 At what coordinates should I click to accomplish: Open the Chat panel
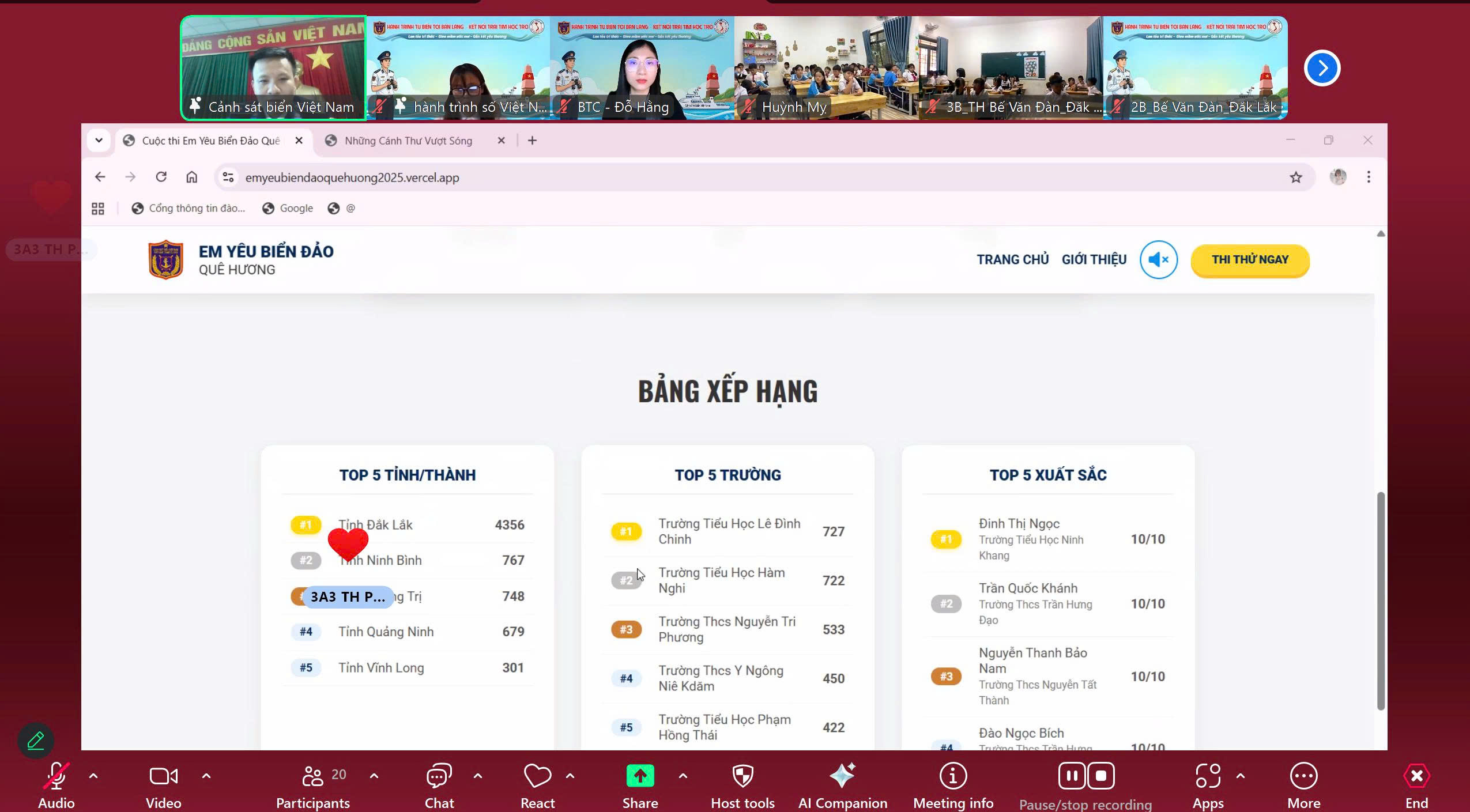click(439, 776)
